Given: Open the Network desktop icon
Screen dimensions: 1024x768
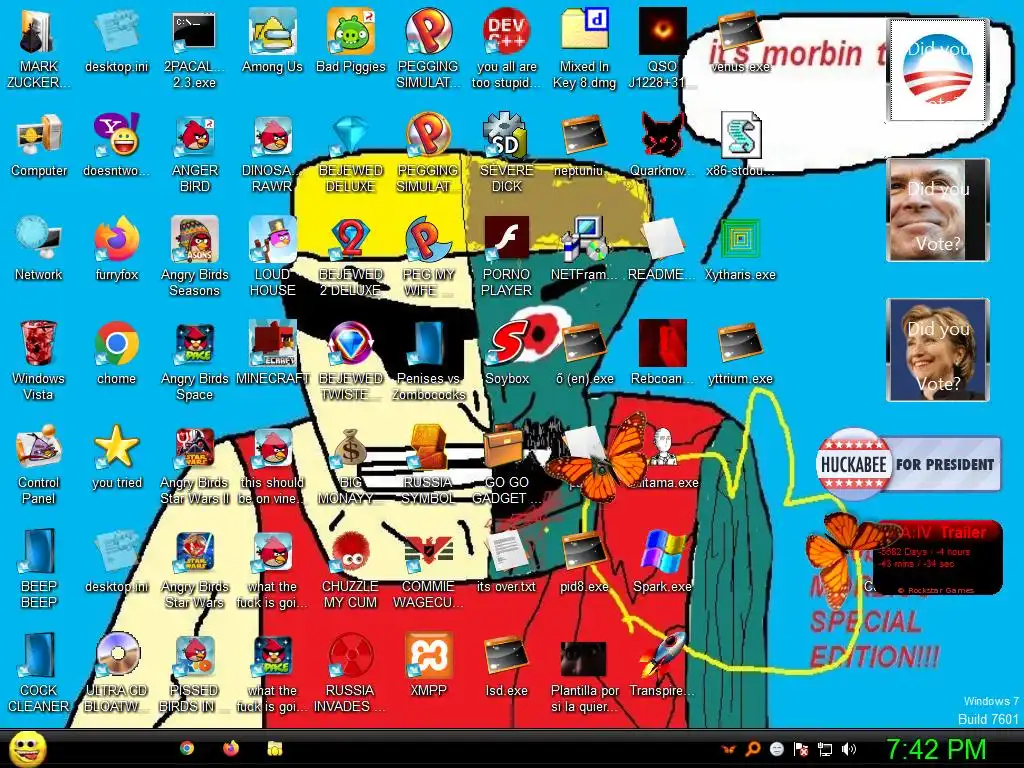Looking at the screenshot, I should [x=39, y=249].
